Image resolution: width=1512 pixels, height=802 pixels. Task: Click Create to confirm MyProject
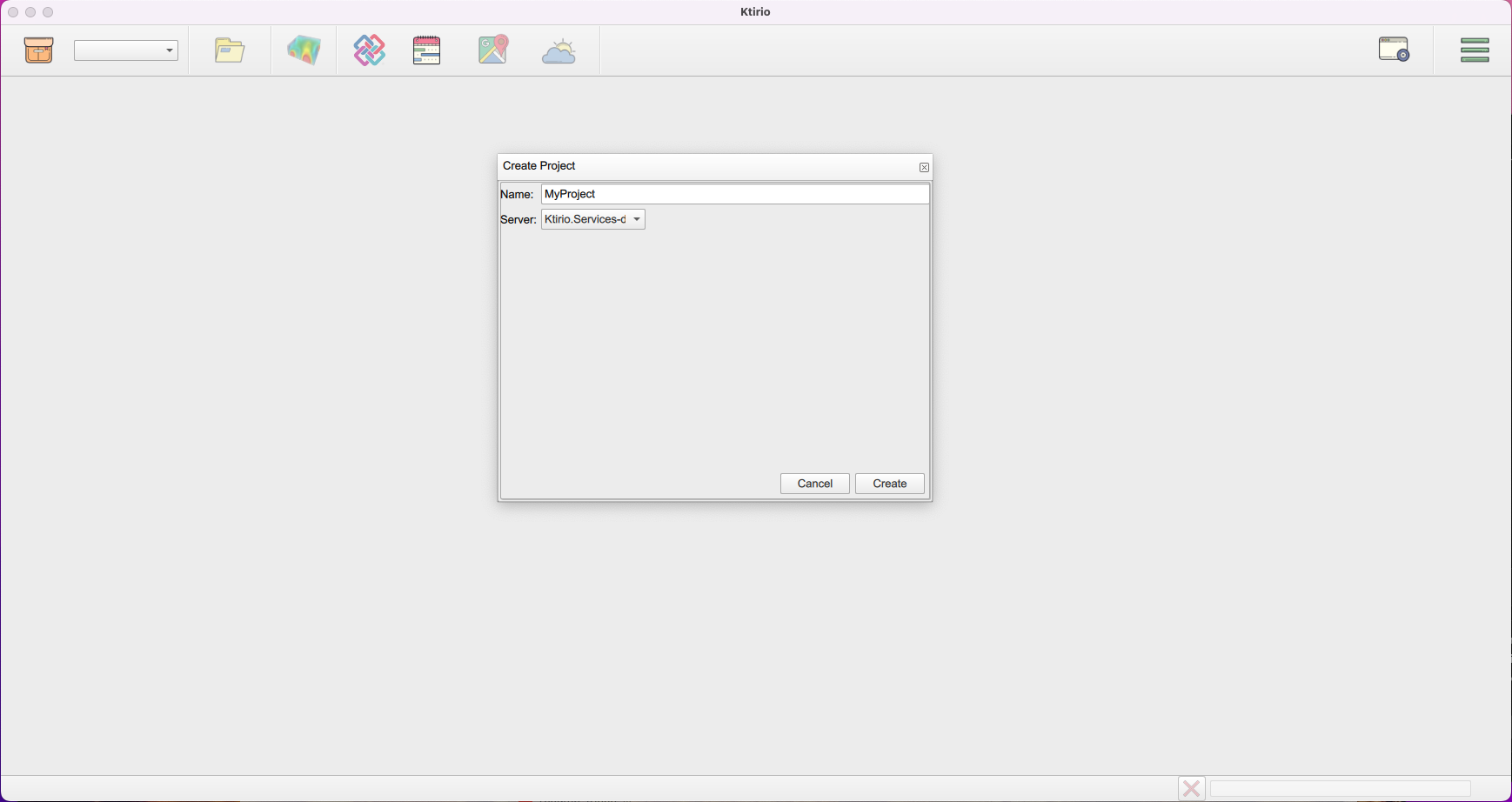coord(889,484)
